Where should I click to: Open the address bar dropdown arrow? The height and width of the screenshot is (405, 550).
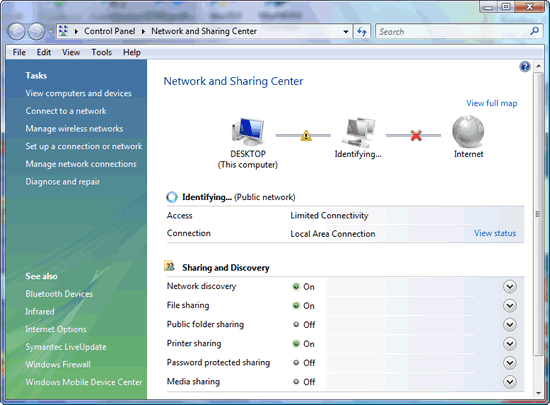(346, 32)
